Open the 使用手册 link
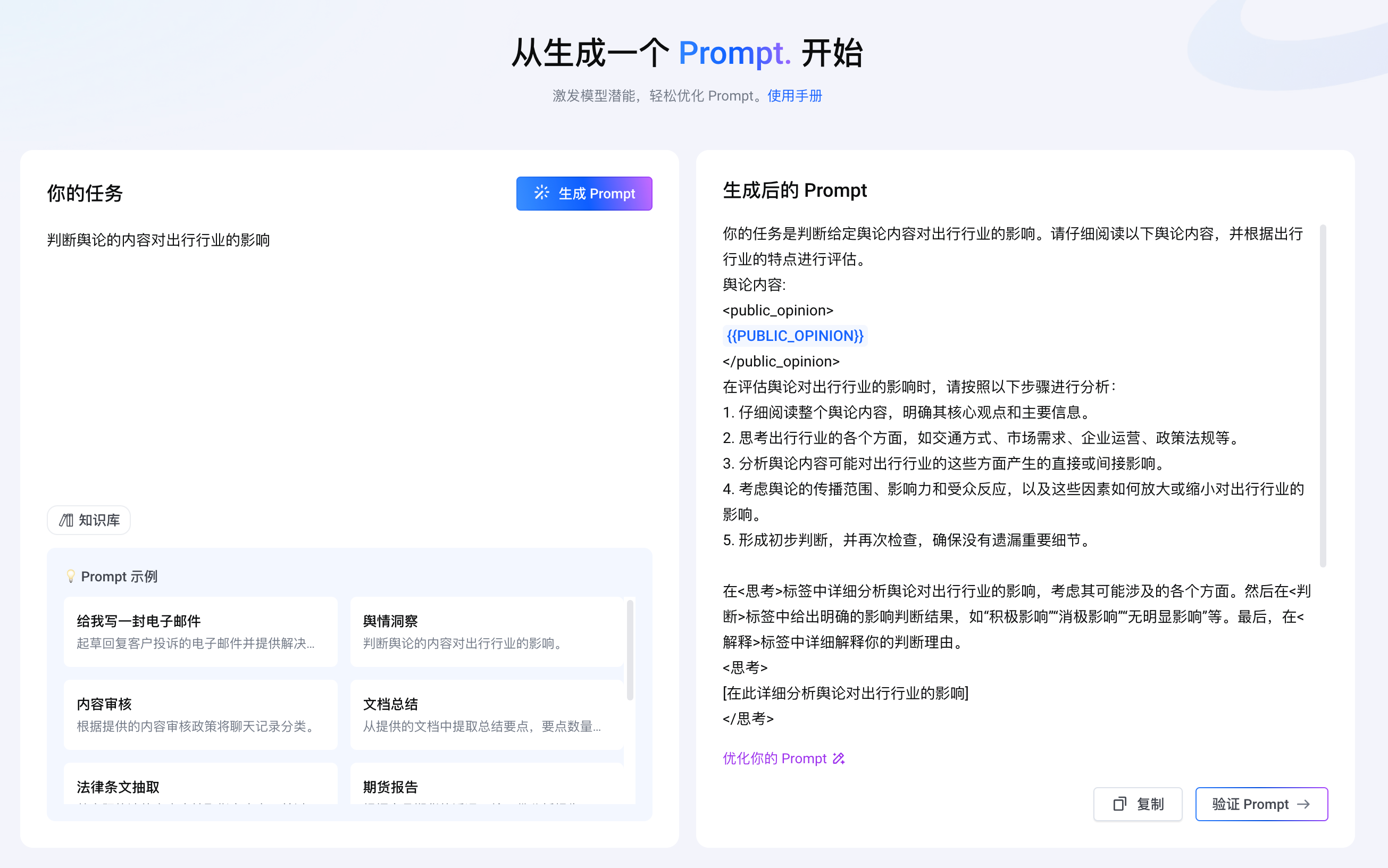 795,96
